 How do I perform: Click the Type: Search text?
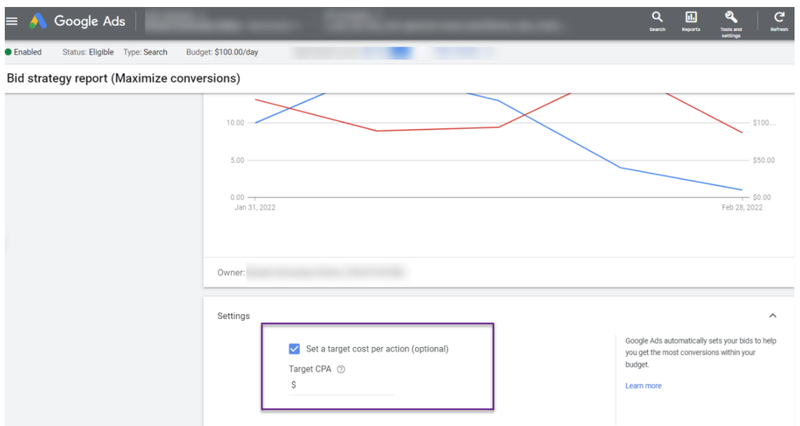[145, 52]
